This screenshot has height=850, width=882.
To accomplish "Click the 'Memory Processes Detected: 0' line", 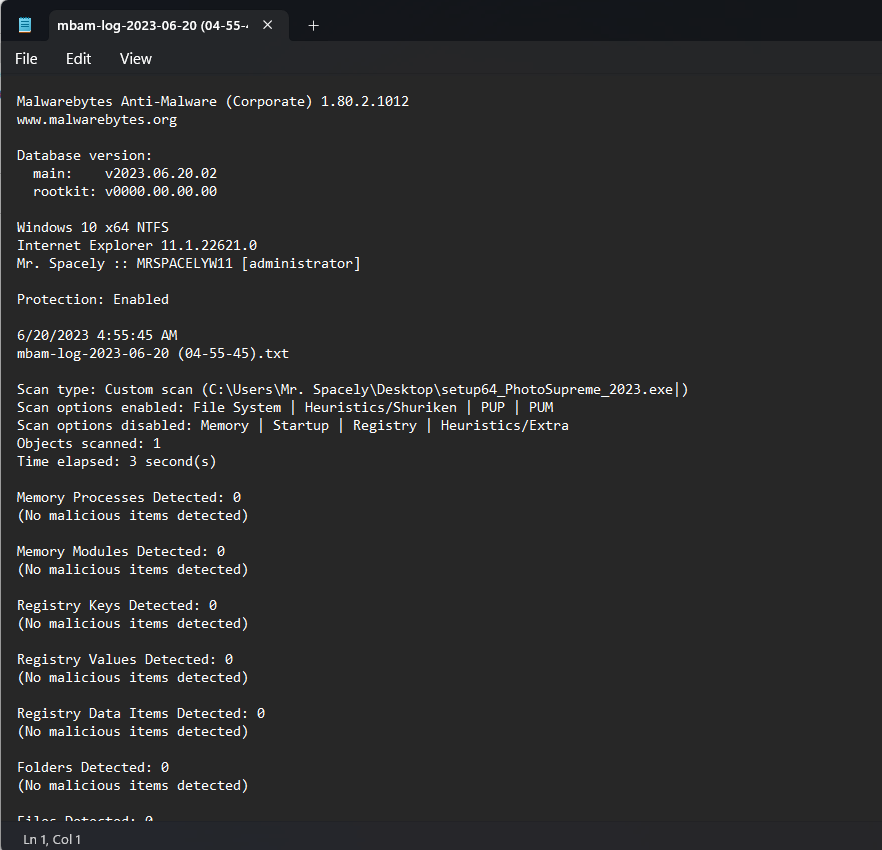I will 129,497.
